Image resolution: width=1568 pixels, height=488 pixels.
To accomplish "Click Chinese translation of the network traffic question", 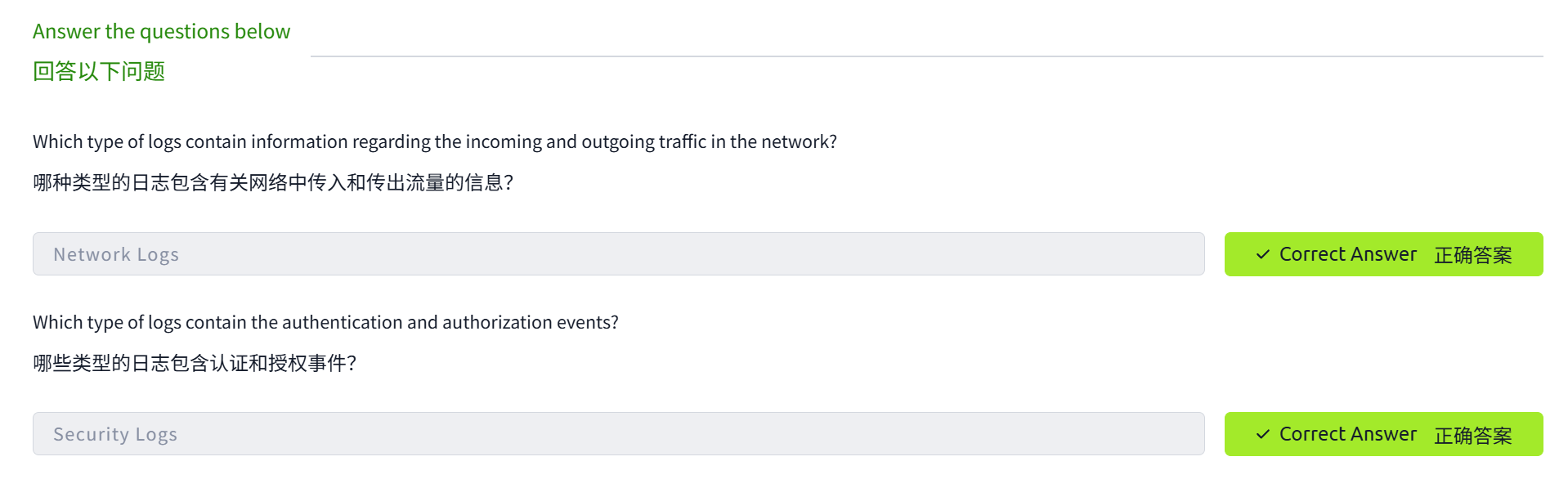I will click(273, 182).
